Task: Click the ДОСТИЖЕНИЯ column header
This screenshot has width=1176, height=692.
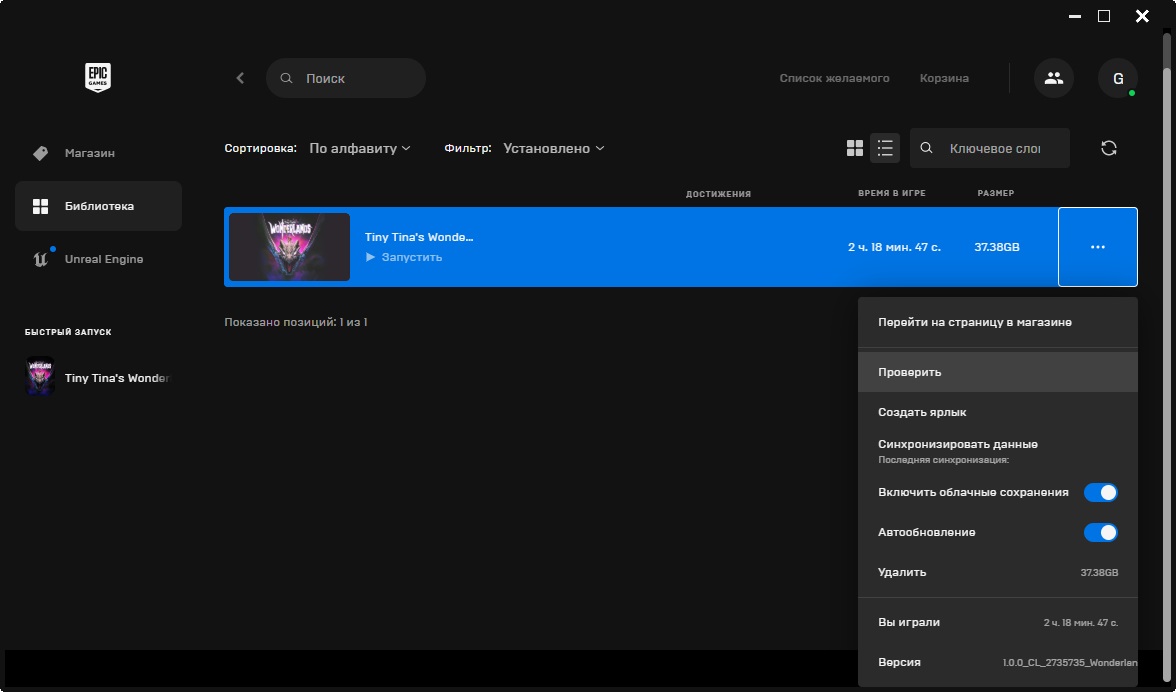Action: pos(718,194)
